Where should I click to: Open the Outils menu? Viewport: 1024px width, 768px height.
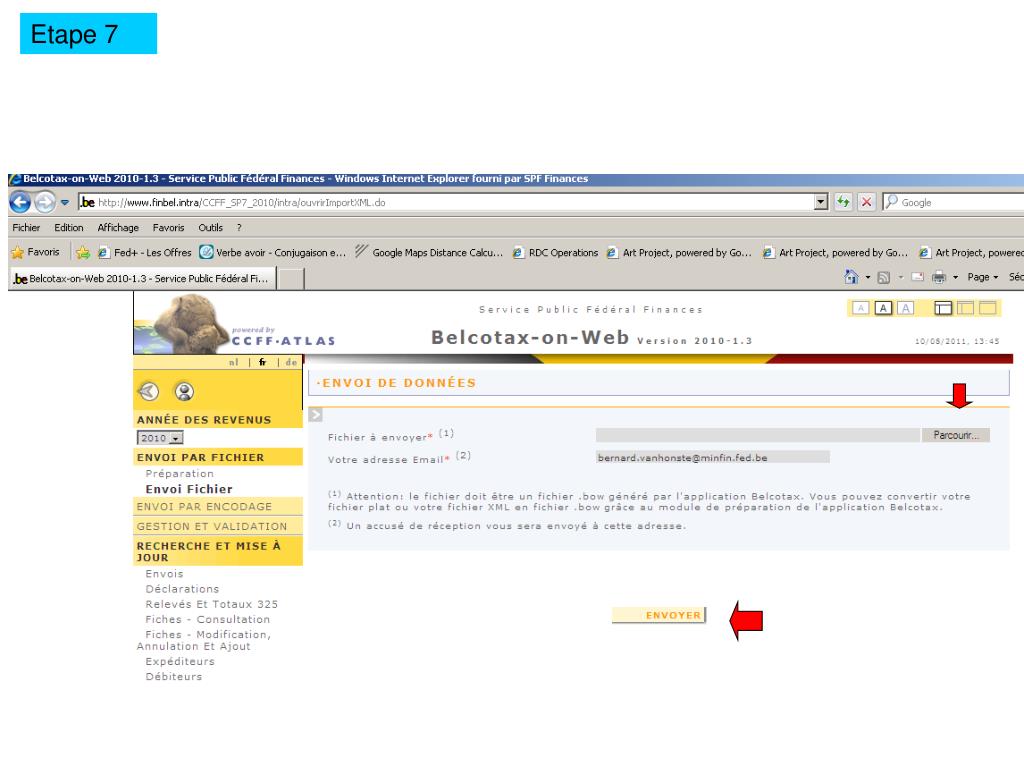[210, 227]
